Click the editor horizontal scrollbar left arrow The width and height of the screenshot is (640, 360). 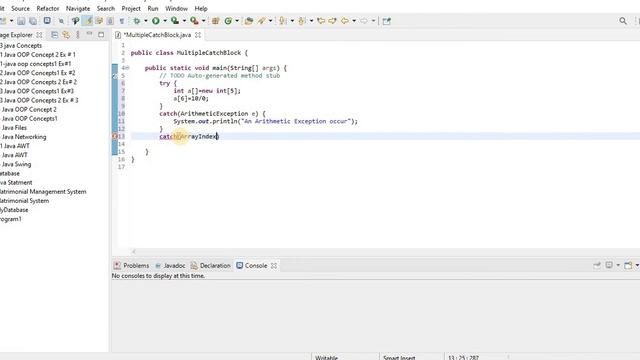point(133,251)
